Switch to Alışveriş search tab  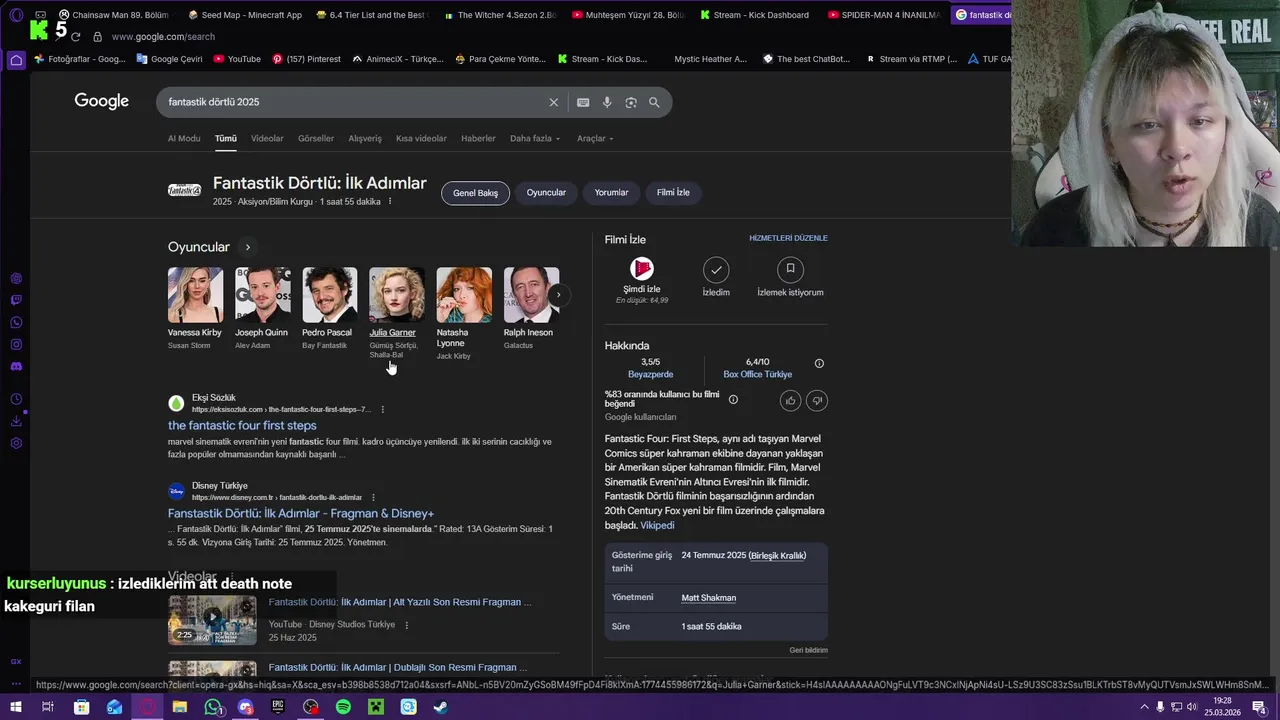click(x=365, y=138)
